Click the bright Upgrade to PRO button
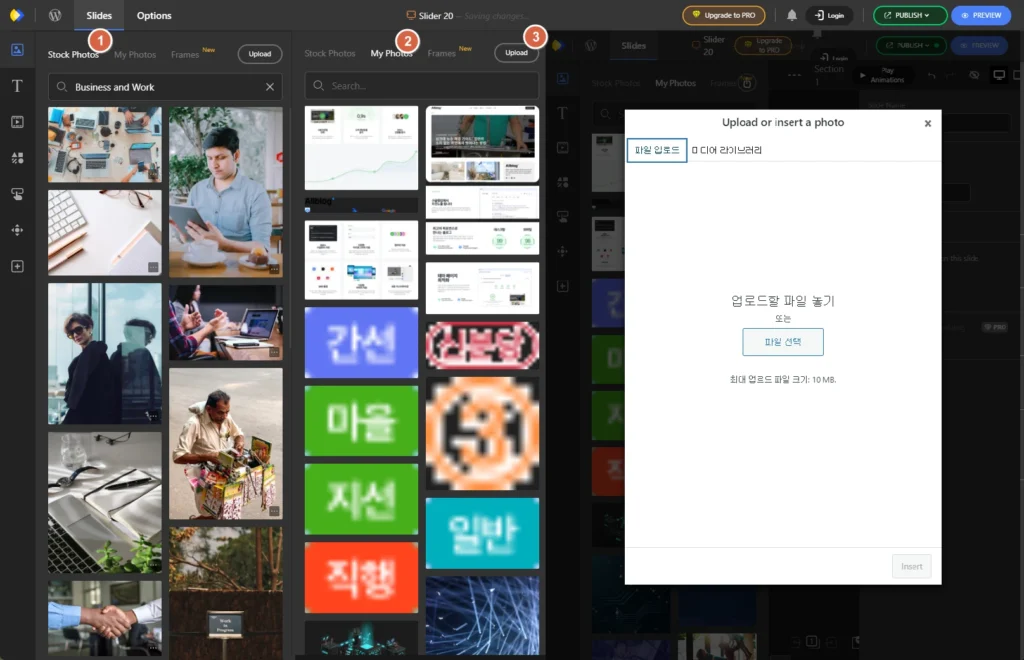 pyautogui.click(x=724, y=15)
